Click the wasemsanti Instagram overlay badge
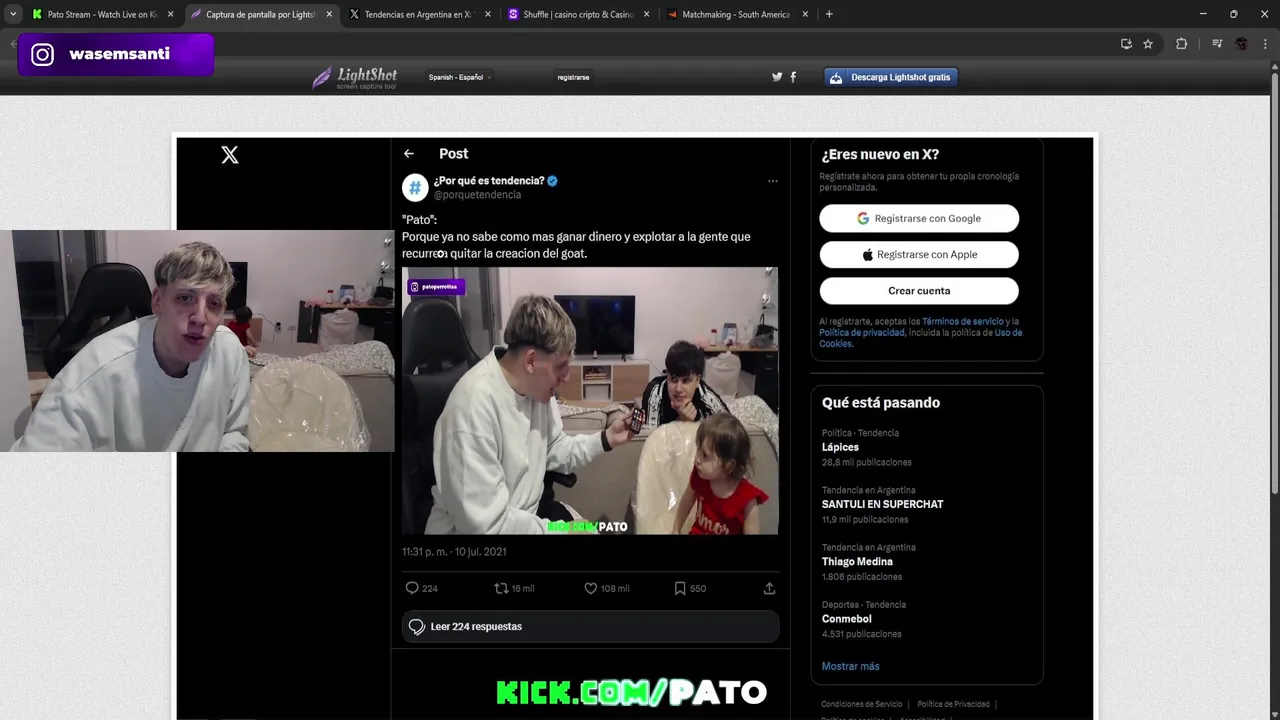 click(116, 55)
